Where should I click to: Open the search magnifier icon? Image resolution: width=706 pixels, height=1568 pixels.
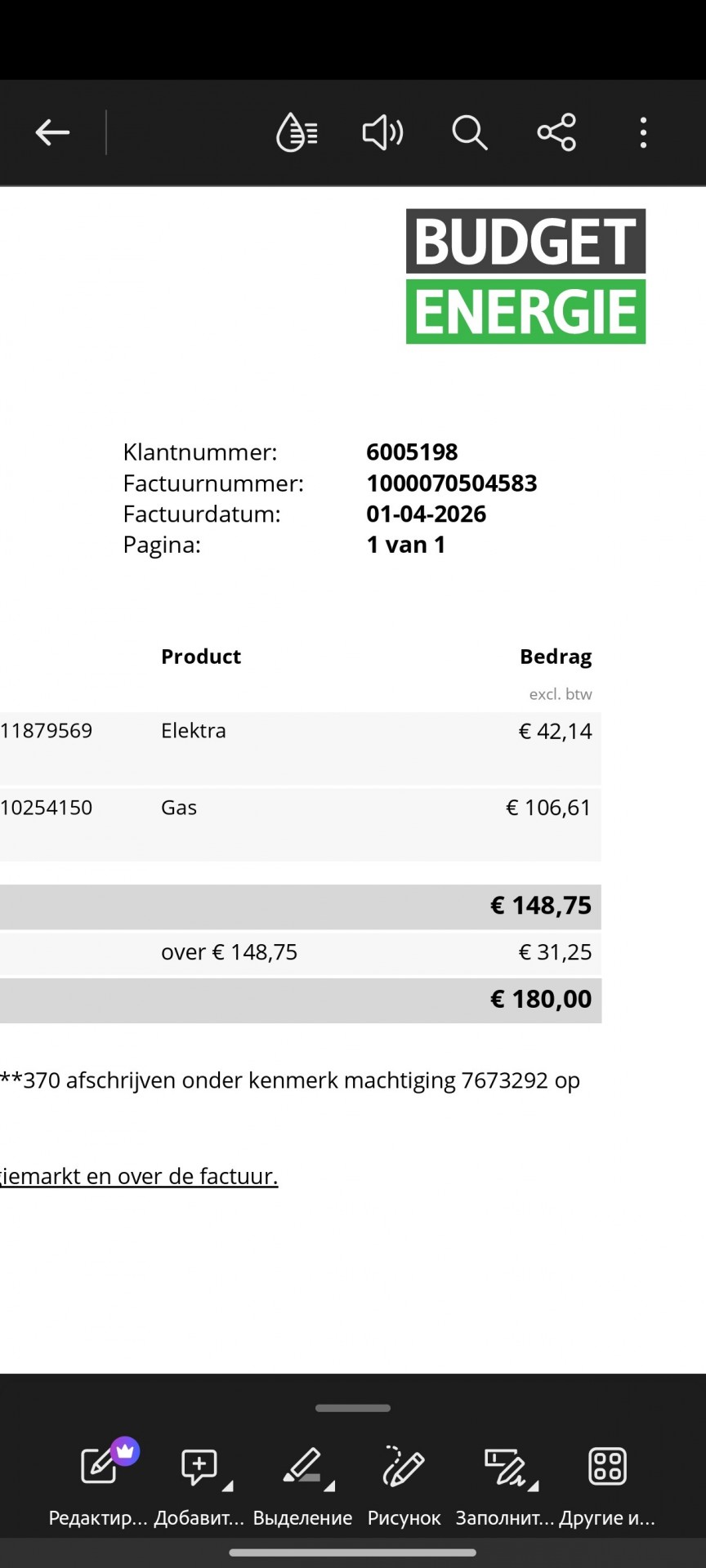pyautogui.click(x=470, y=132)
